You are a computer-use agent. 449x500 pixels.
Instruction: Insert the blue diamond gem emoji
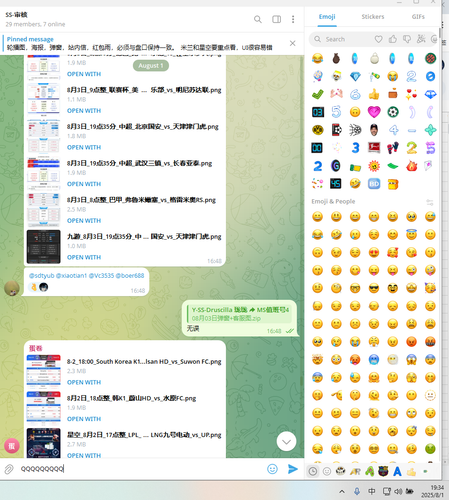tap(355, 76)
